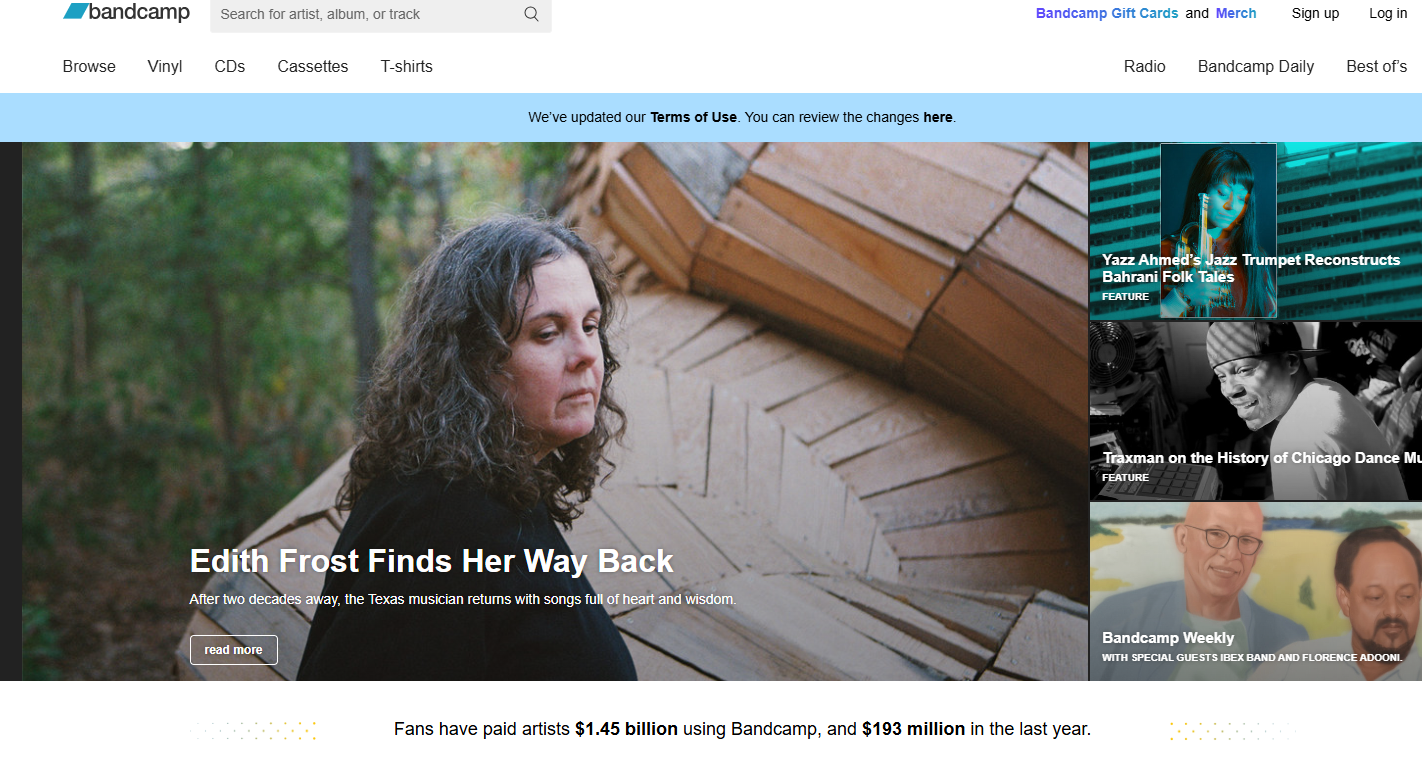
Task: Click the Log in link
Action: click(1388, 13)
